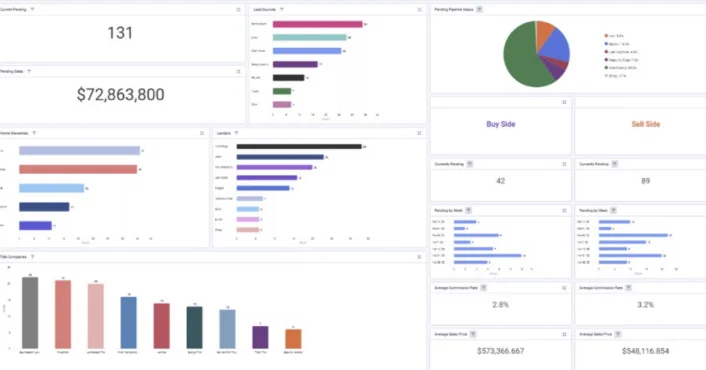This screenshot has height=370, width=706.
Task: Click the teal bar in Lead Sources
Action: coord(310,38)
